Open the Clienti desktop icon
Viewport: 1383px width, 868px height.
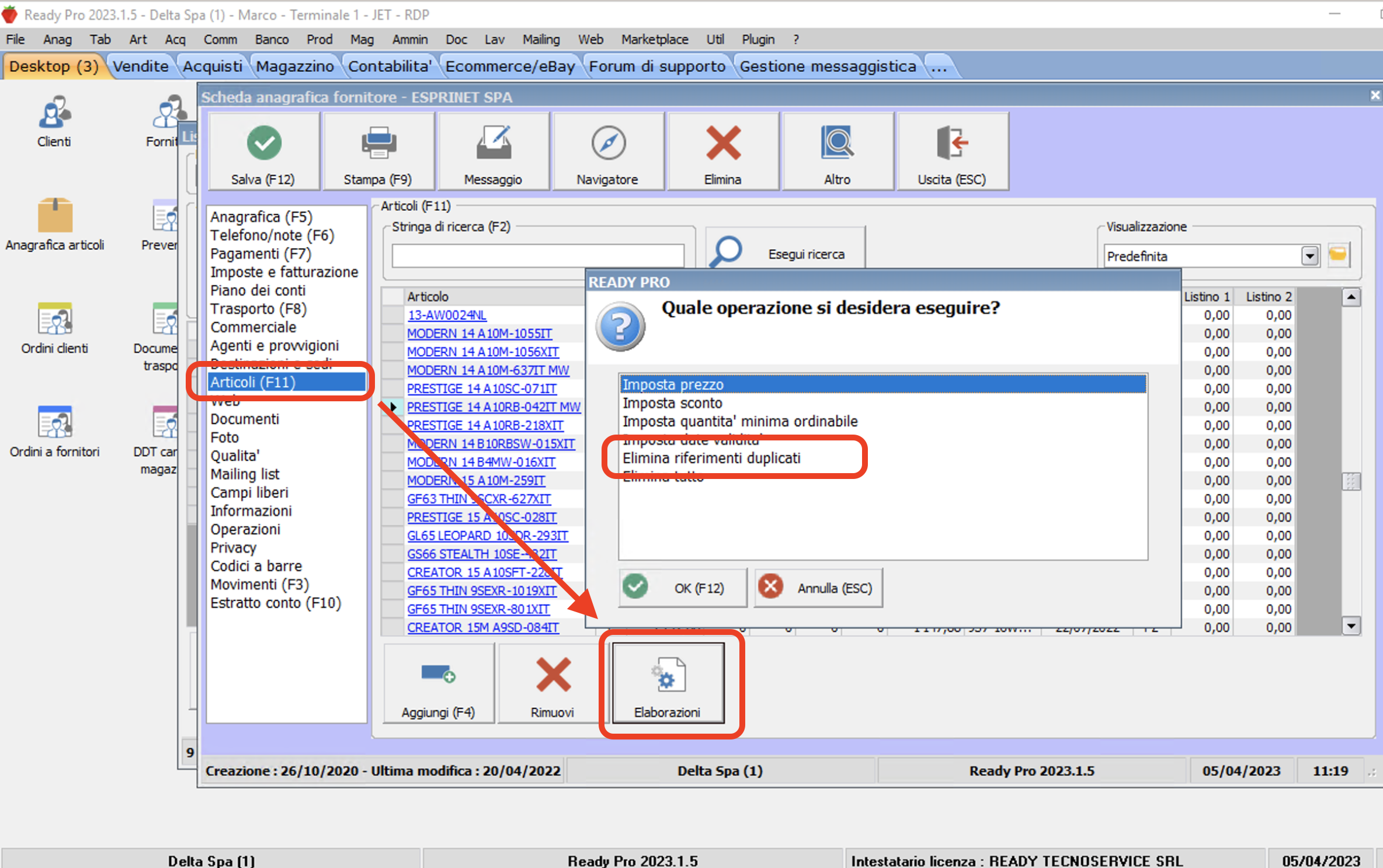(x=54, y=122)
